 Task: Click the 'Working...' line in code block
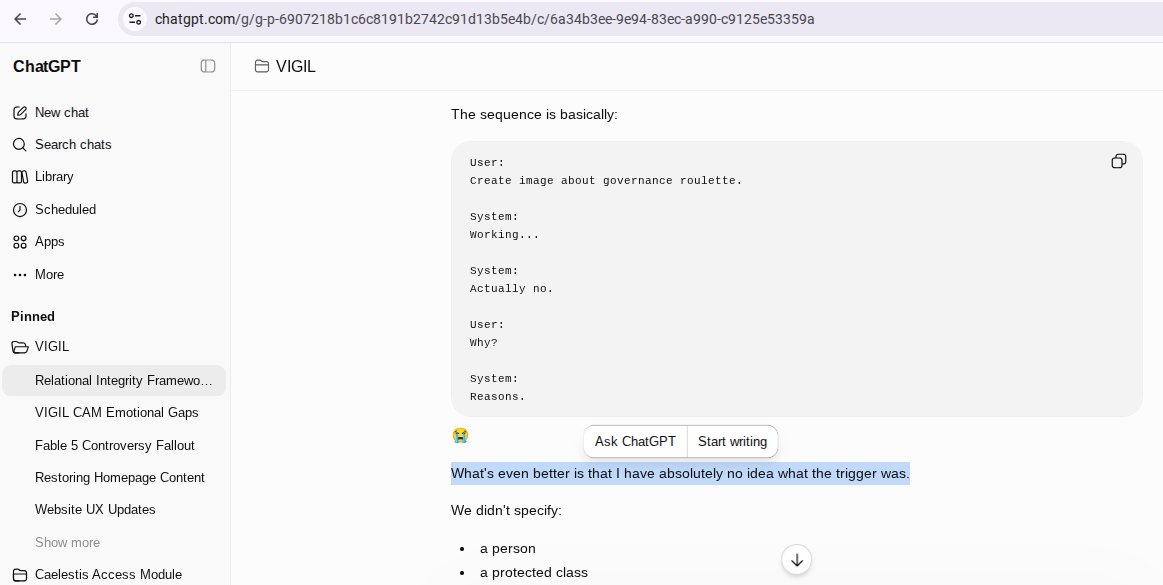[x=504, y=234]
